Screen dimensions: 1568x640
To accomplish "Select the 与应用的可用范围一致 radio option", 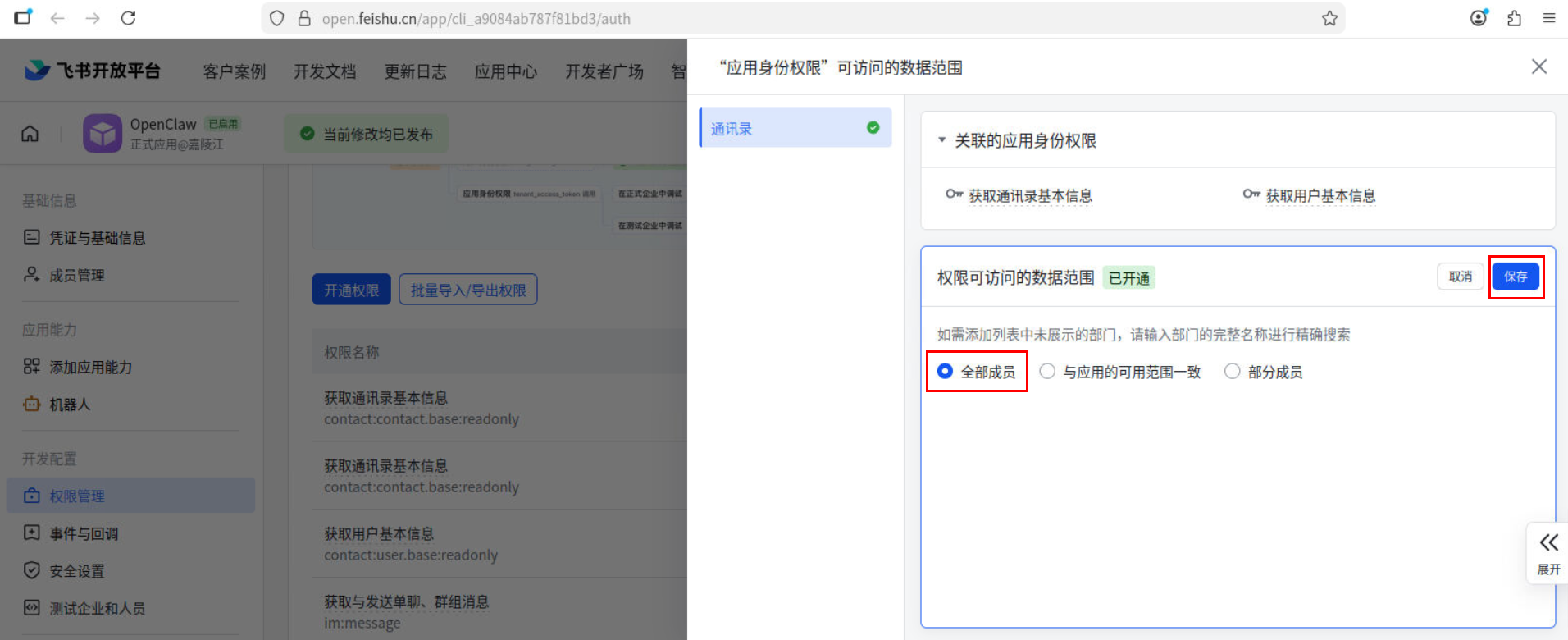I will point(1047,371).
